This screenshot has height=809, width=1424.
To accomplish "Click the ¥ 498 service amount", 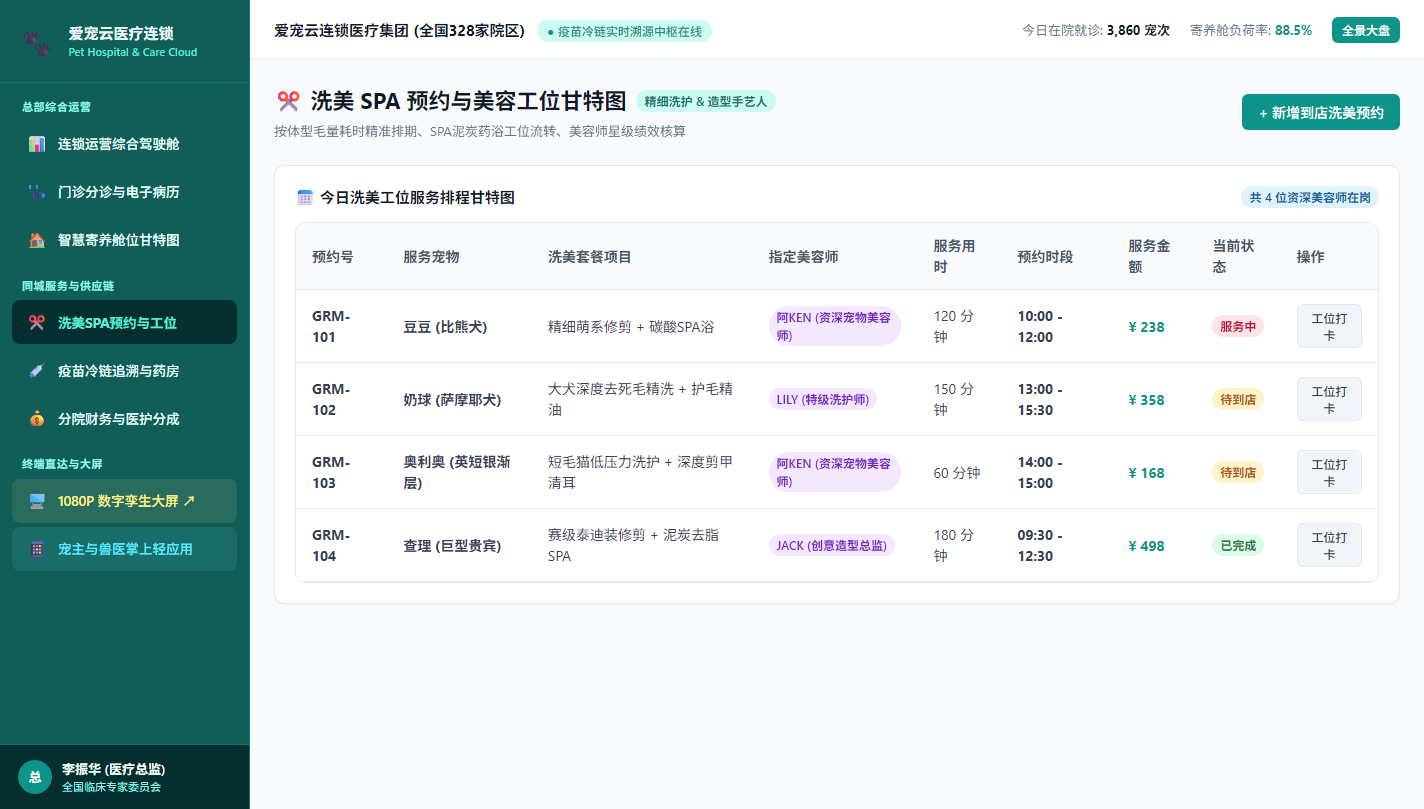I will (1146, 546).
